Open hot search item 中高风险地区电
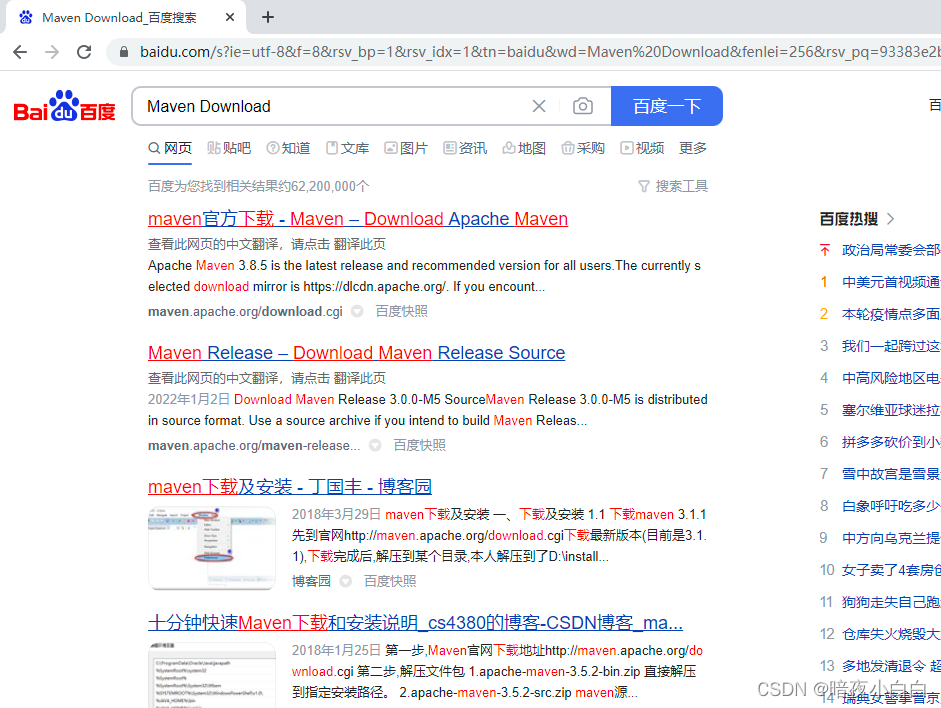941x708 pixels. (891, 378)
